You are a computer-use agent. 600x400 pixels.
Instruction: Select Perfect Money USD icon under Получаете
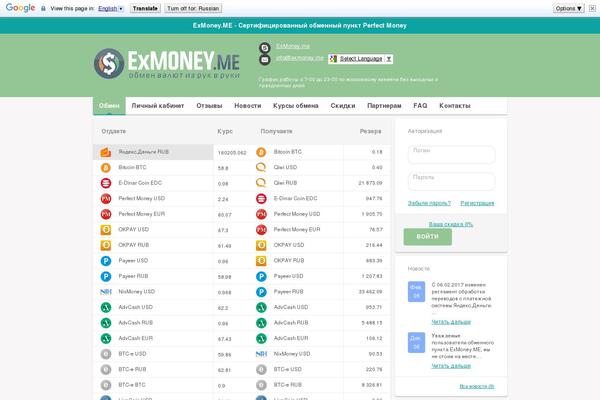point(261,214)
